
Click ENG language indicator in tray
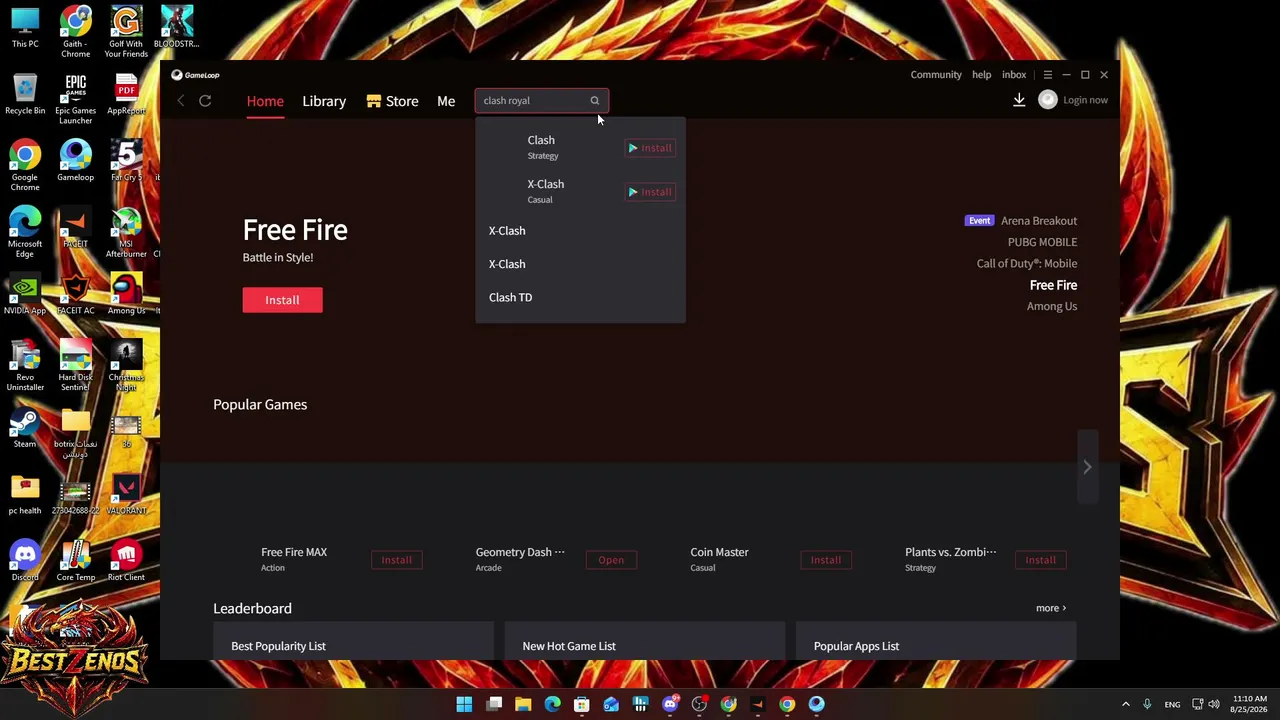[1172, 705]
